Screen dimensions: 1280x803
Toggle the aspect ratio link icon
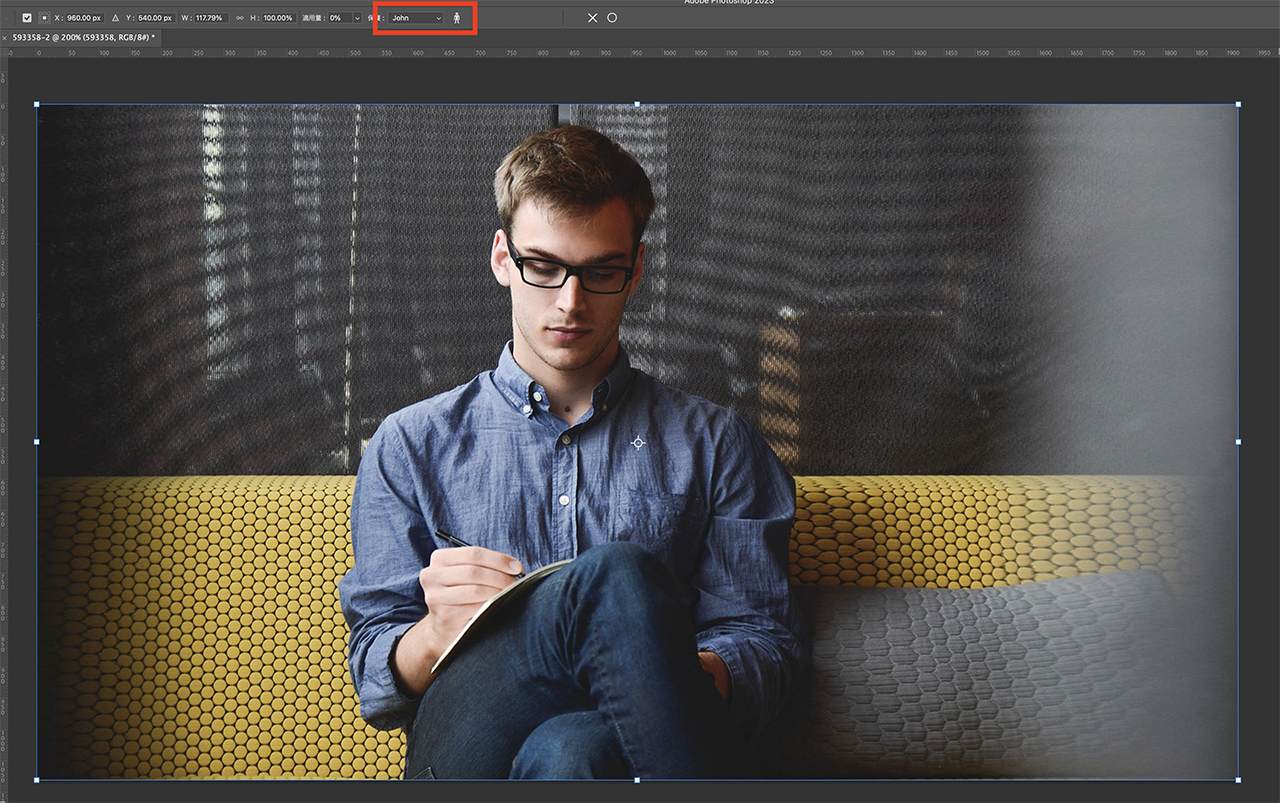(x=240, y=18)
